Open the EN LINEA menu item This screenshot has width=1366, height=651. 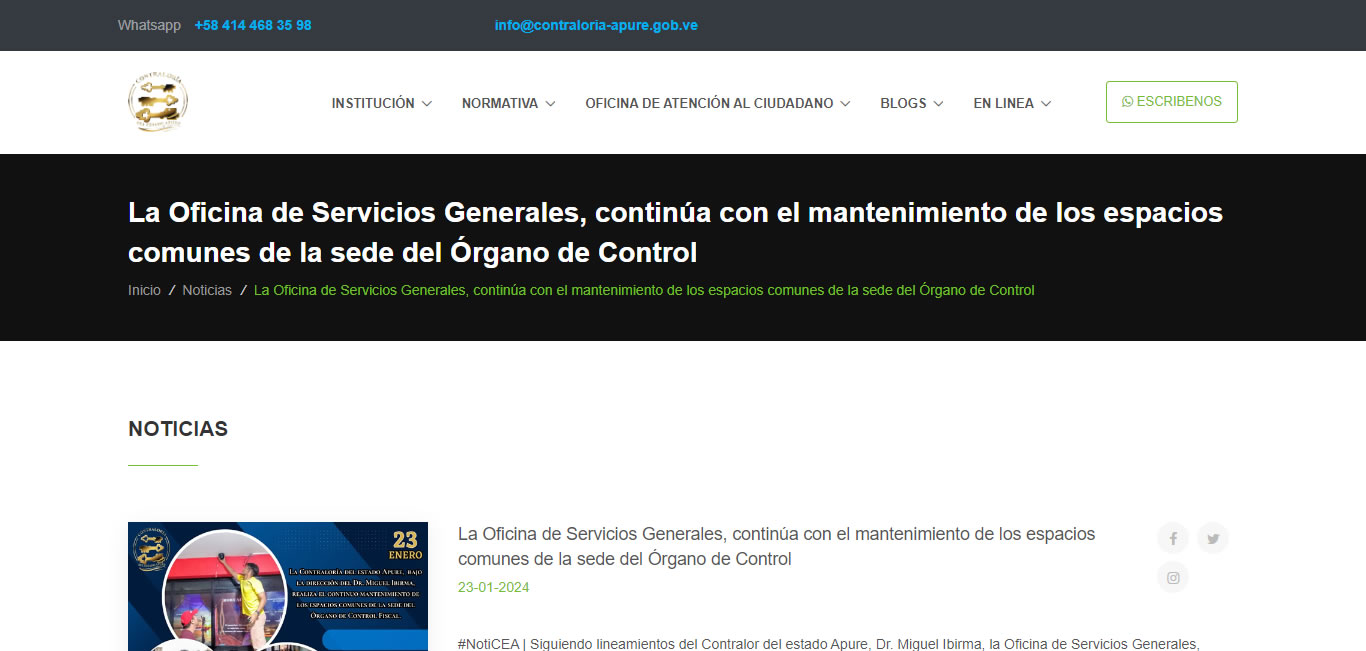coord(1004,103)
